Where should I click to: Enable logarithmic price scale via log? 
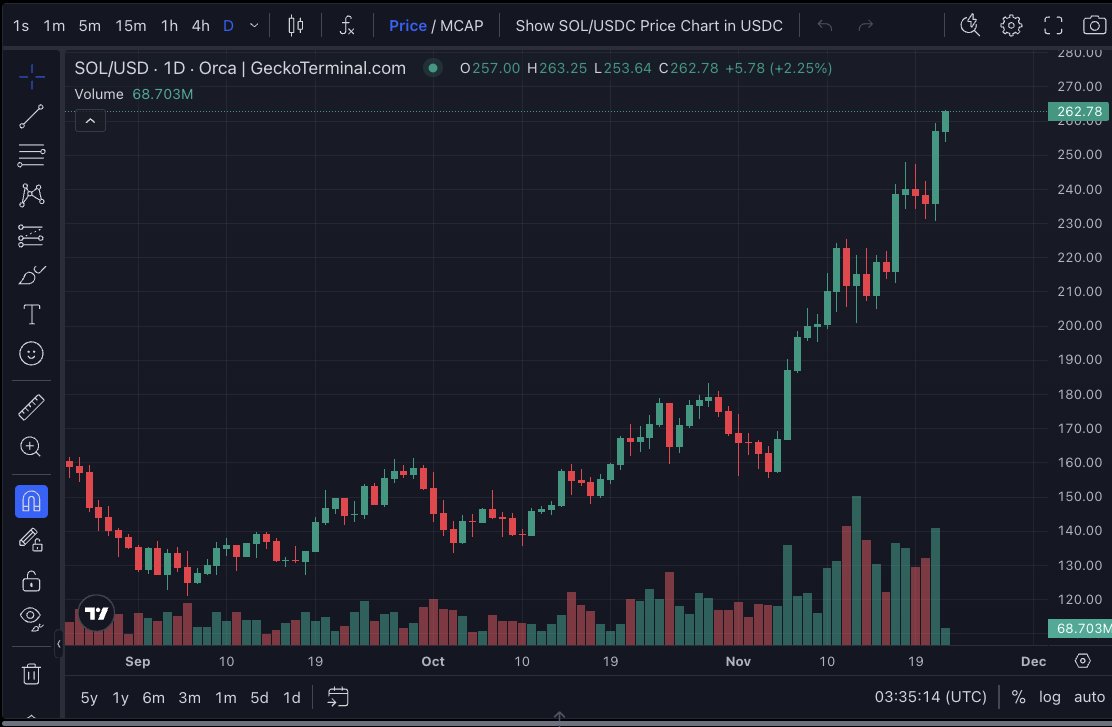(x=1050, y=697)
